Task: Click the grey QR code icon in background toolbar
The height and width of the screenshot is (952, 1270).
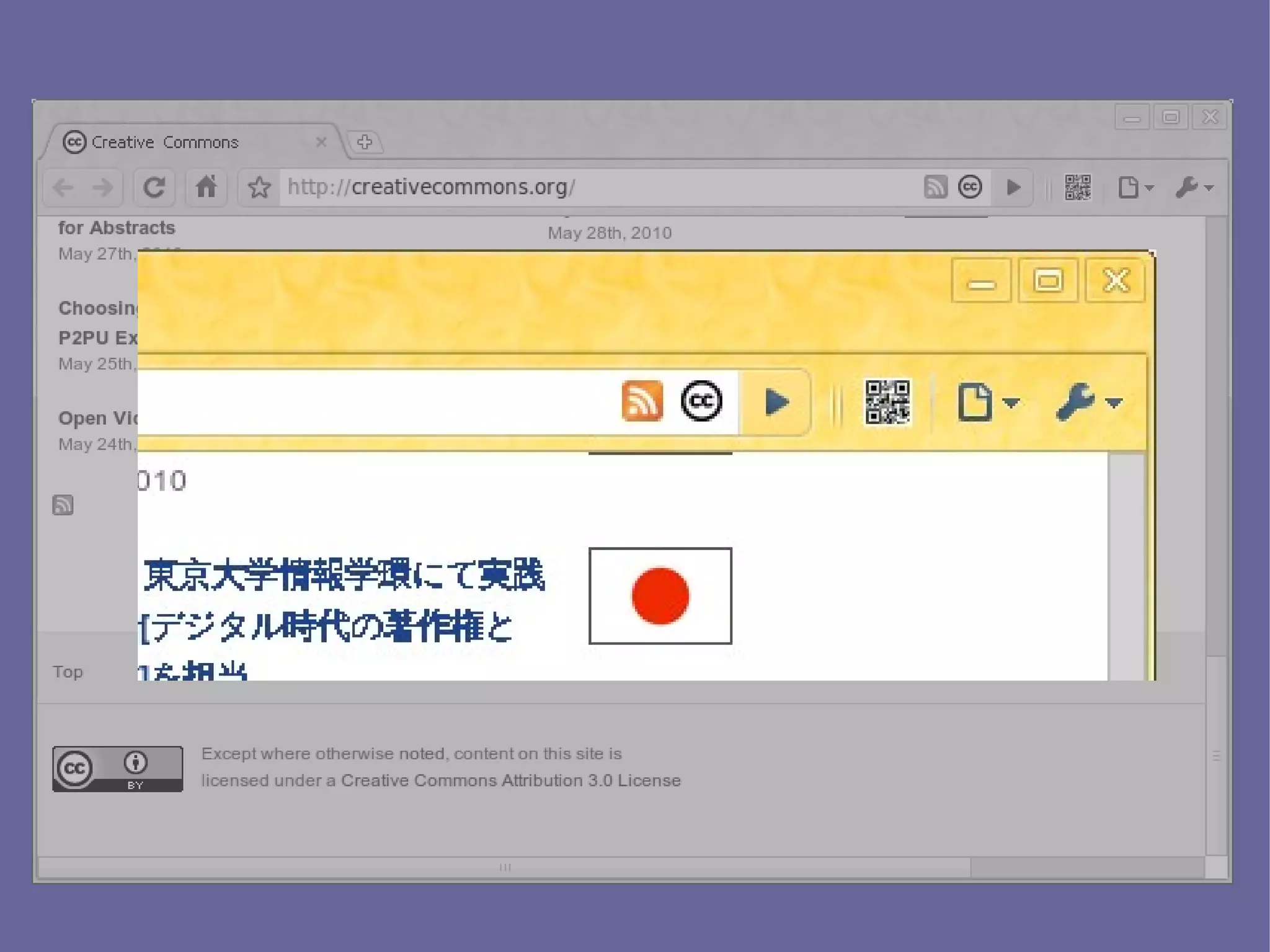Action: (x=1078, y=187)
